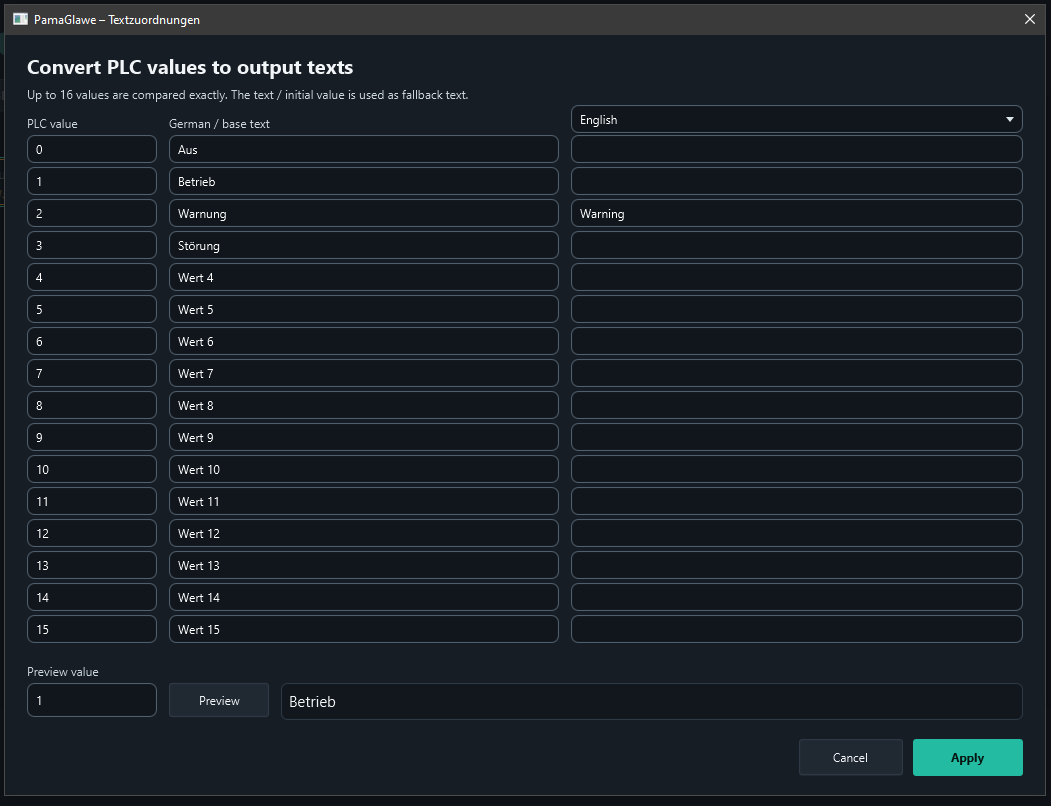Click the empty English field beside 'Wert 14'
Image resolution: width=1051 pixels, height=806 pixels.
796,597
